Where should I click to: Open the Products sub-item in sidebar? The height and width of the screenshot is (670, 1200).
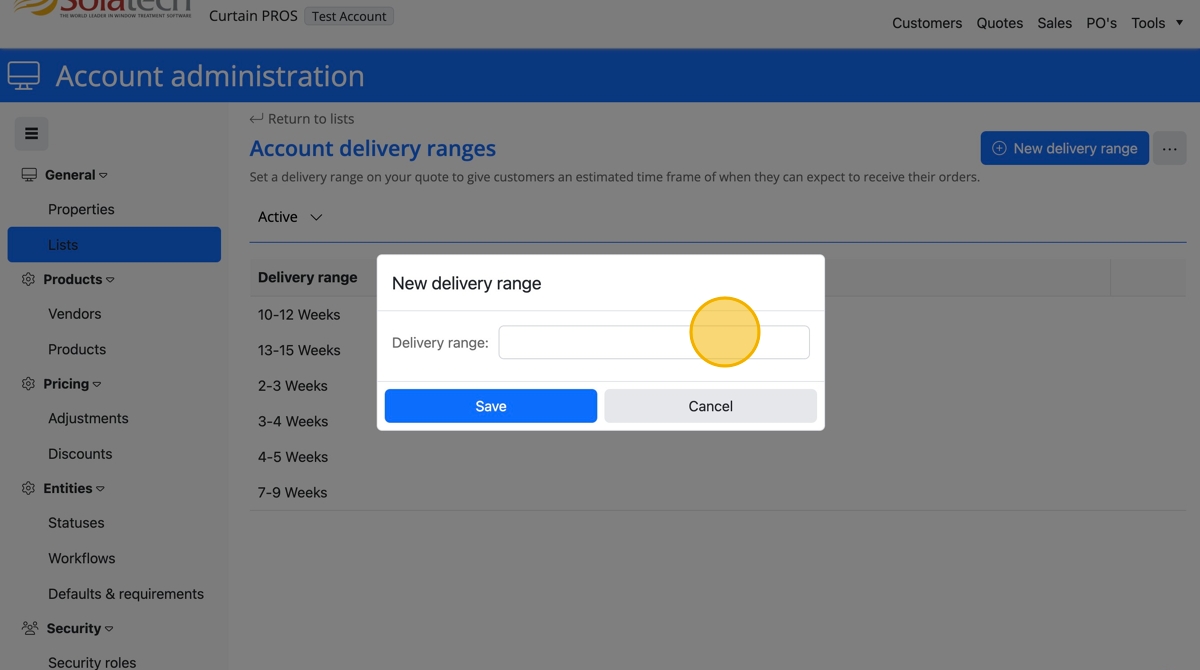coord(77,350)
